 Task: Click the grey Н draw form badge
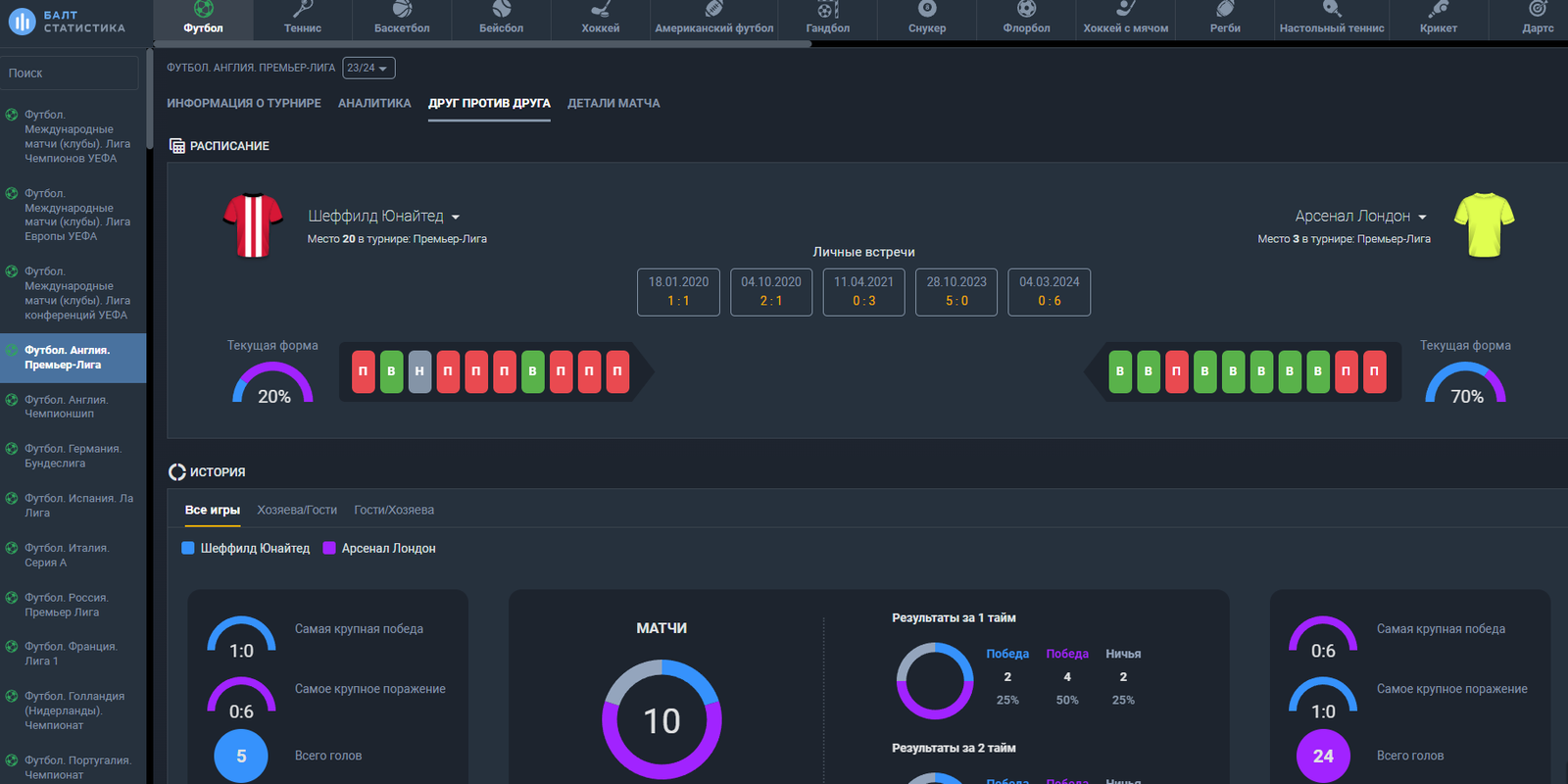419,371
